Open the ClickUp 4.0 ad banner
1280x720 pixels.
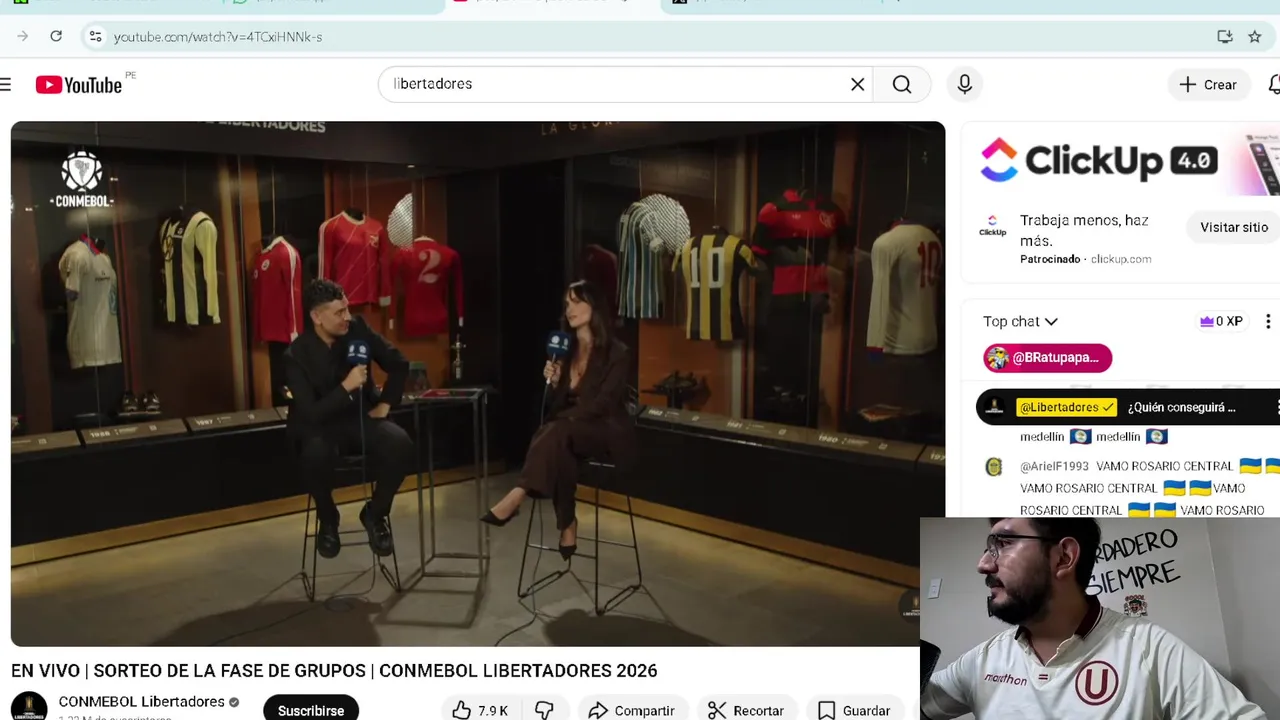coord(1120,160)
